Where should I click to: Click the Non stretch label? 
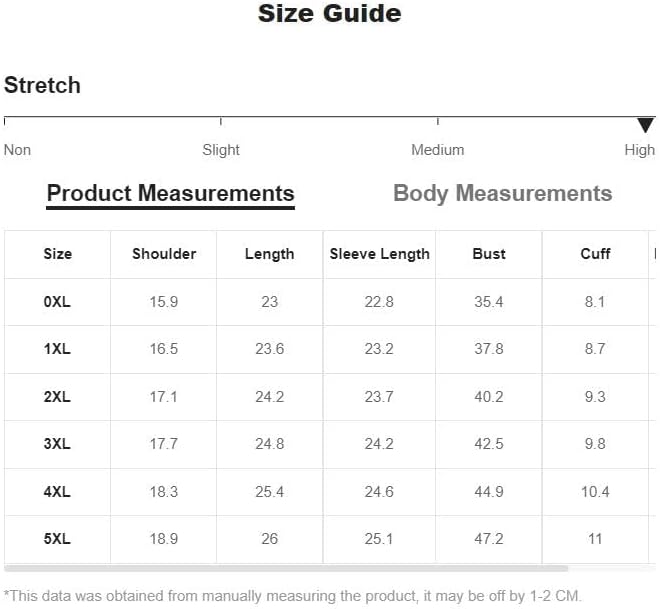(x=17, y=150)
